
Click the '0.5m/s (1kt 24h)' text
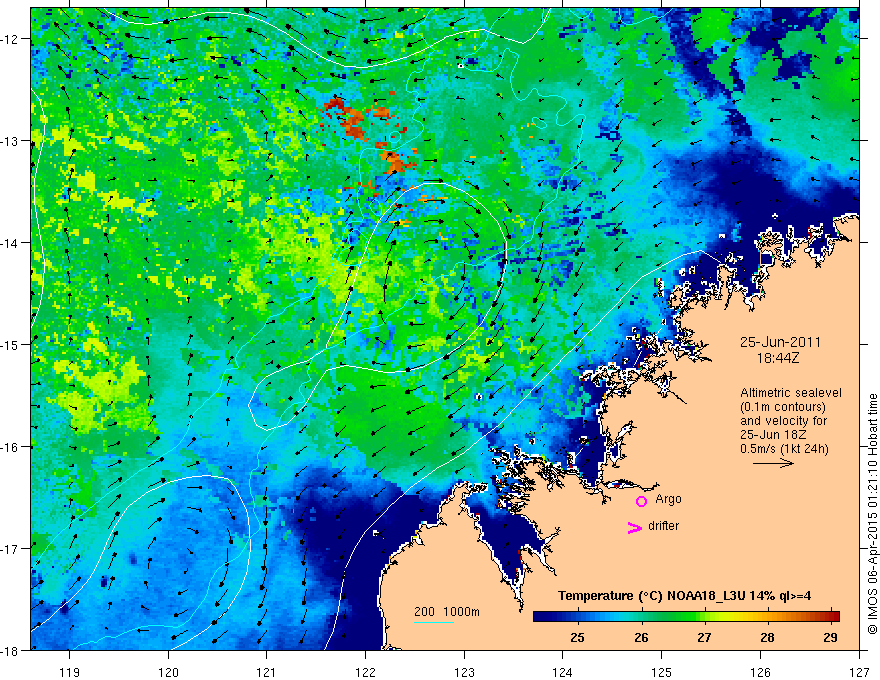pos(784,449)
